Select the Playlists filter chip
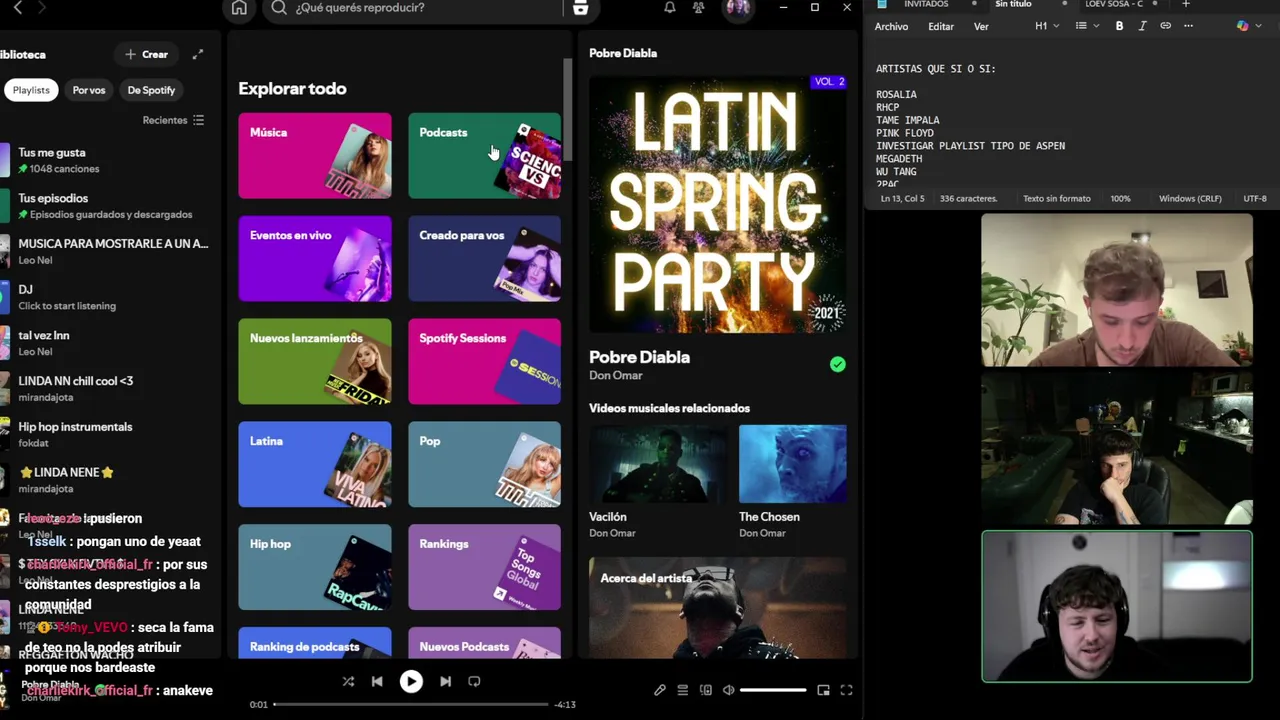Image resolution: width=1280 pixels, height=720 pixels. (x=31, y=90)
